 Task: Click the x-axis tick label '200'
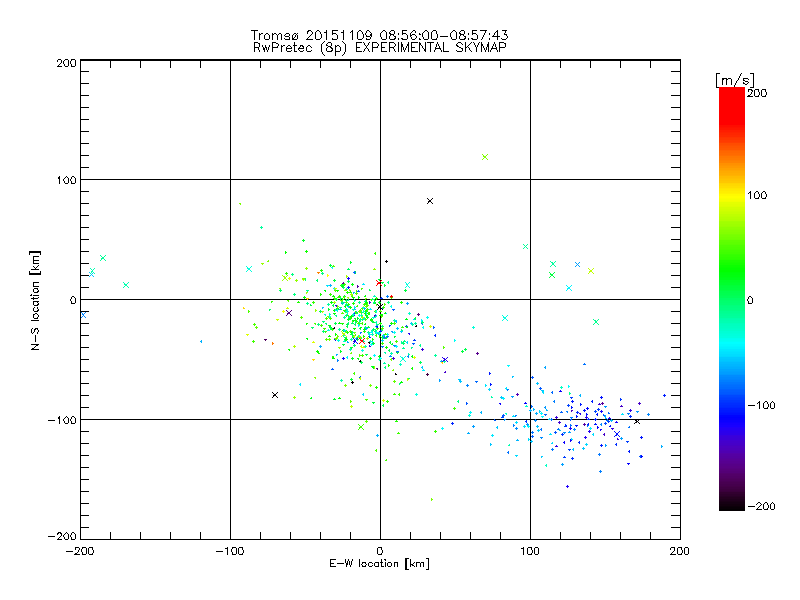680,551
